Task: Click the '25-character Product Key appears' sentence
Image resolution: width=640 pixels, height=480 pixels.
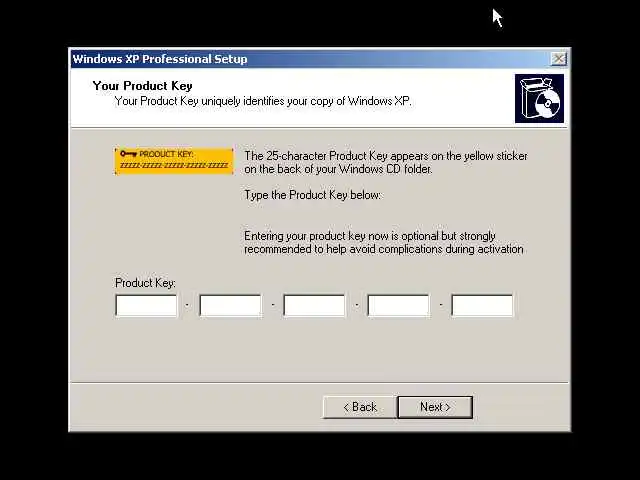Action: (386, 162)
